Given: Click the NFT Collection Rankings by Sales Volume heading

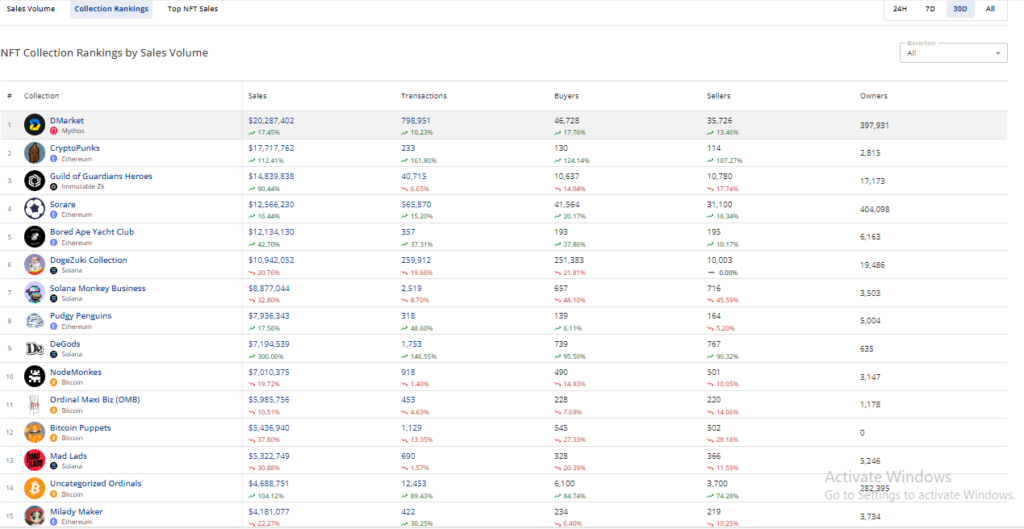Looking at the screenshot, I should pos(104,53).
